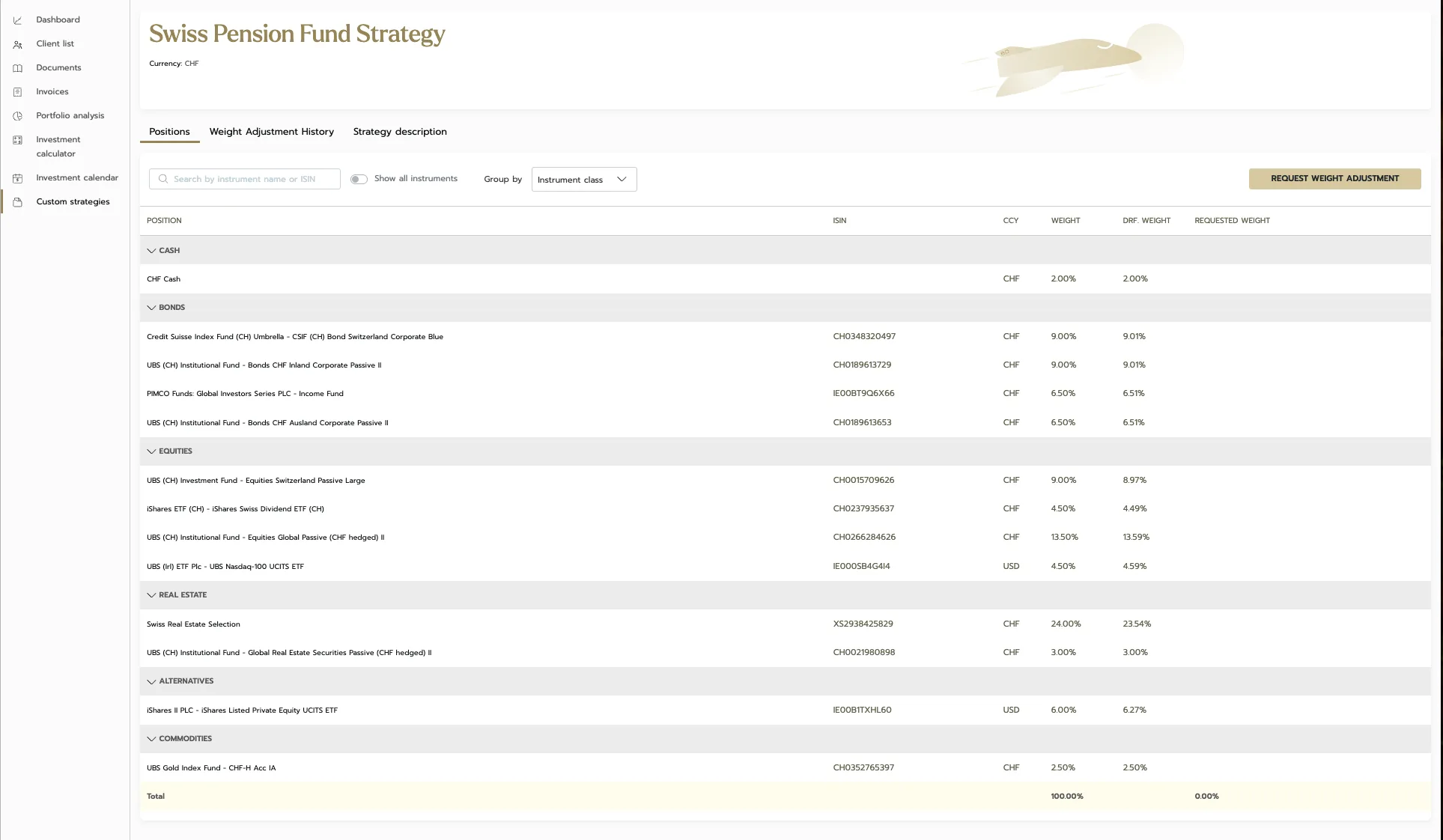This screenshot has height=840, width=1443.
Task: Collapse the REAL ESTATE group
Action: 151,594
